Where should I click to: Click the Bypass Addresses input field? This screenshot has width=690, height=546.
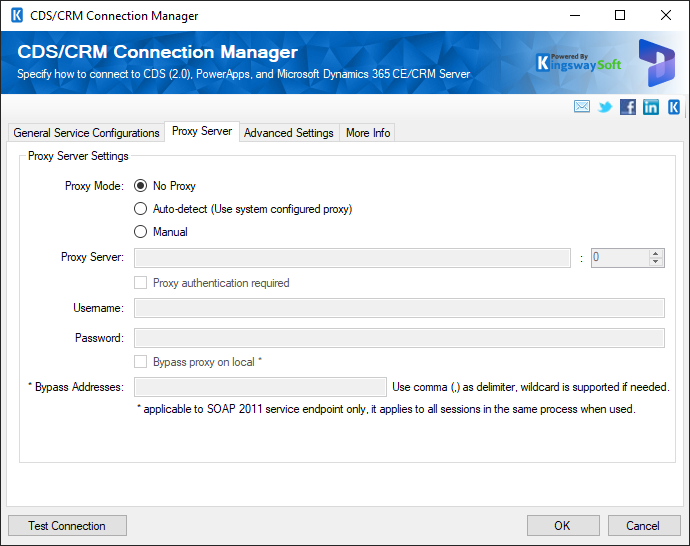click(261, 387)
